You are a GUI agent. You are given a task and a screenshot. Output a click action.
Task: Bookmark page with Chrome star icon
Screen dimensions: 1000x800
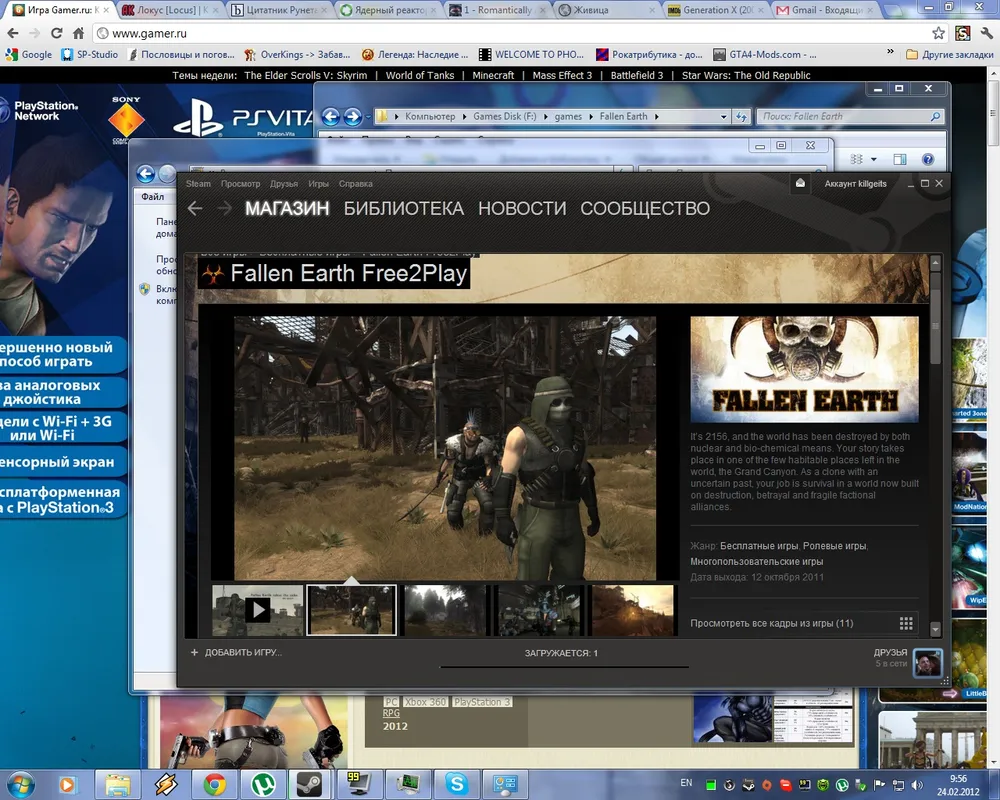938,33
